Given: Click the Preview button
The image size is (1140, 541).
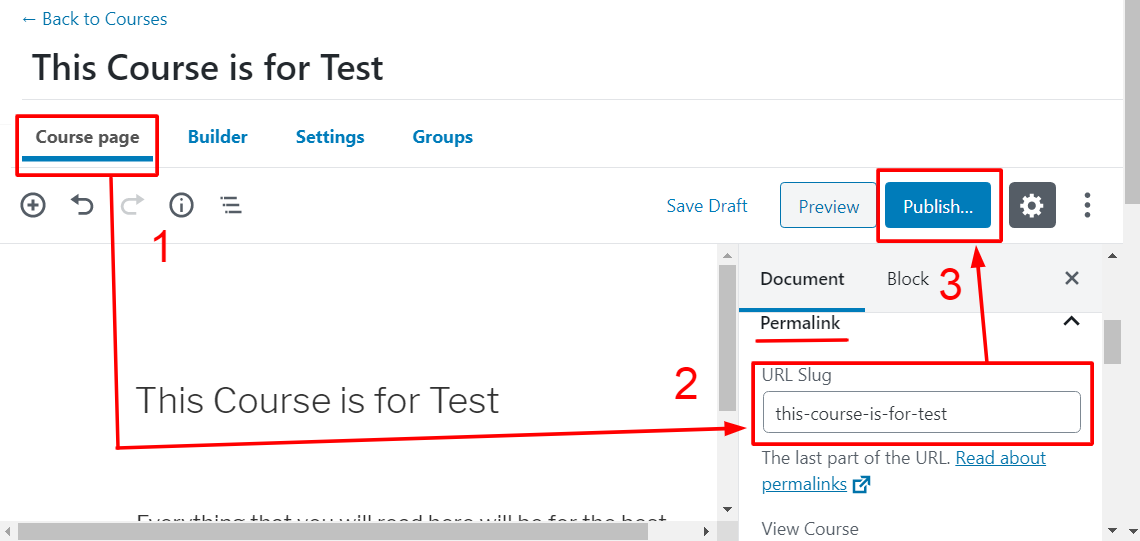Looking at the screenshot, I should click(829, 206).
